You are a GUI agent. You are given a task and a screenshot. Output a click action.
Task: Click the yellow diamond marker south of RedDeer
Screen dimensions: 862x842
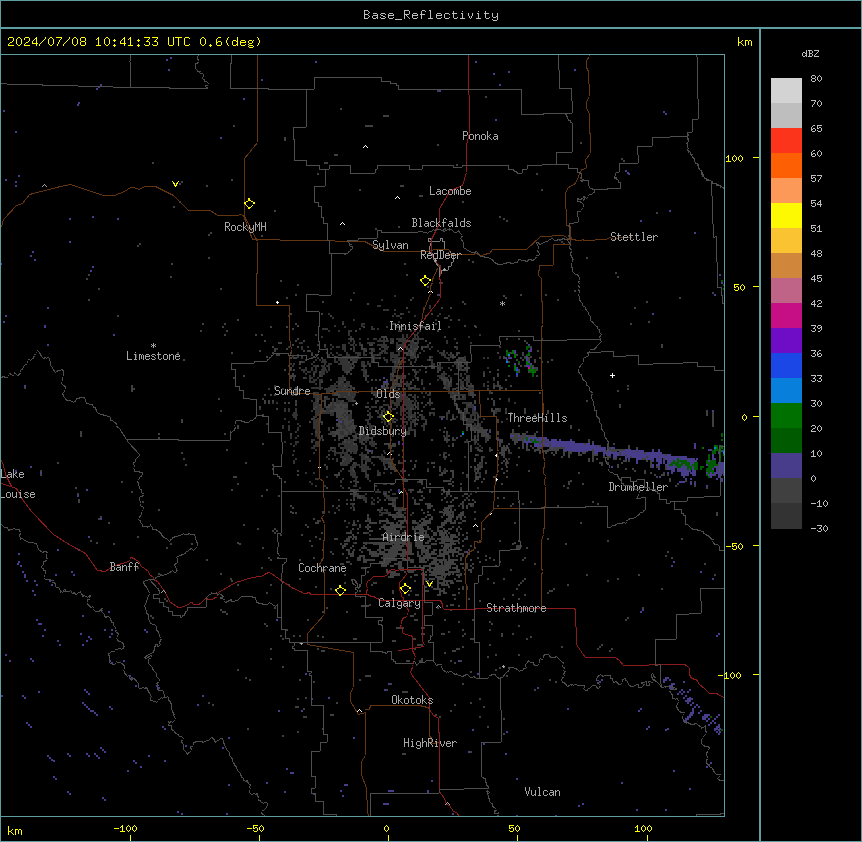coord(425,281)
